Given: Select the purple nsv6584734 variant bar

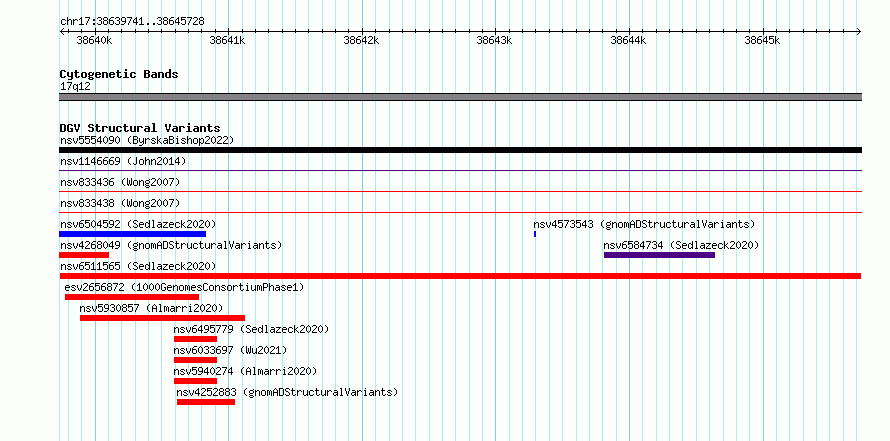Looking at the screenshot, I should pos(660,255).
